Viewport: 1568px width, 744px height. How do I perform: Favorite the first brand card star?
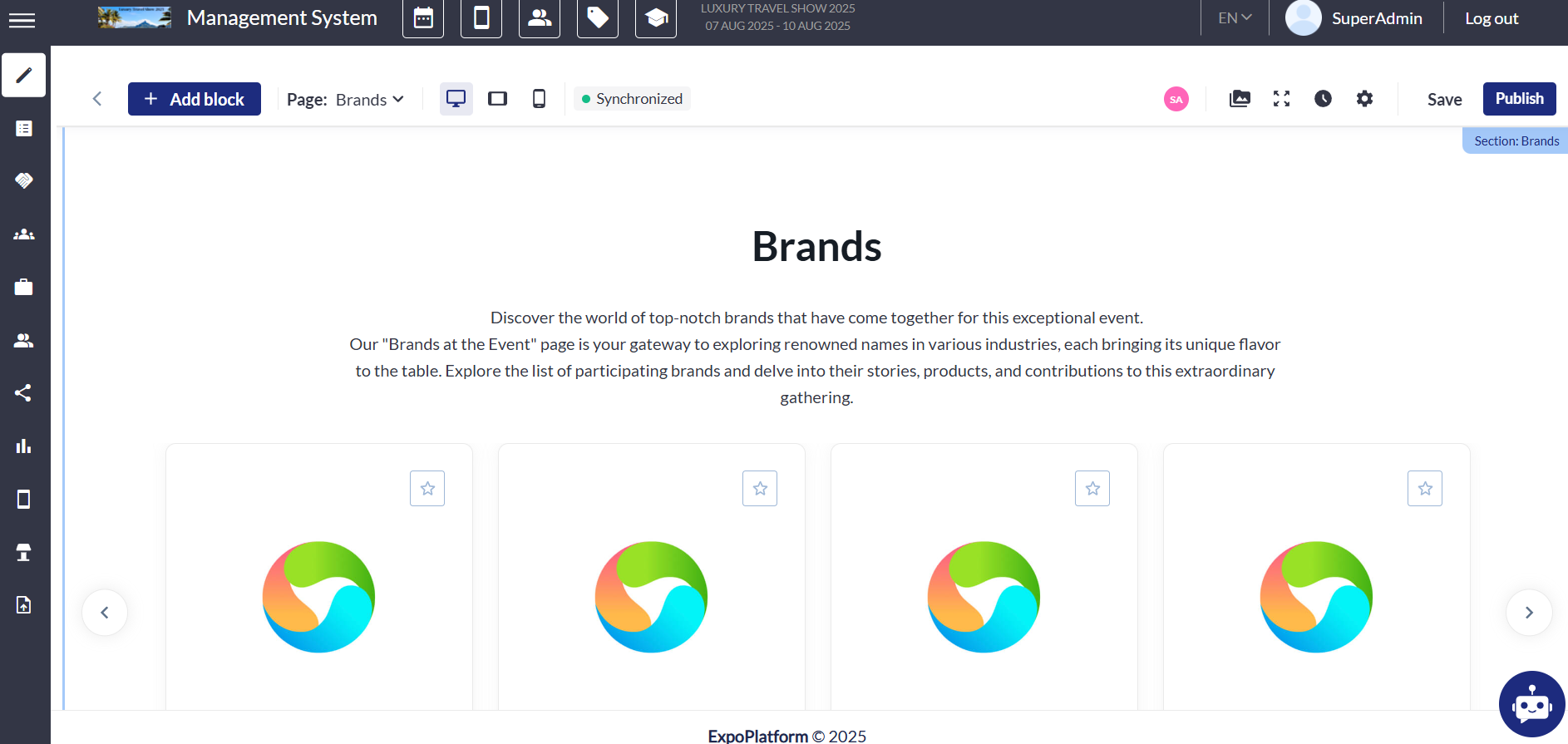[x=427, y=489]
